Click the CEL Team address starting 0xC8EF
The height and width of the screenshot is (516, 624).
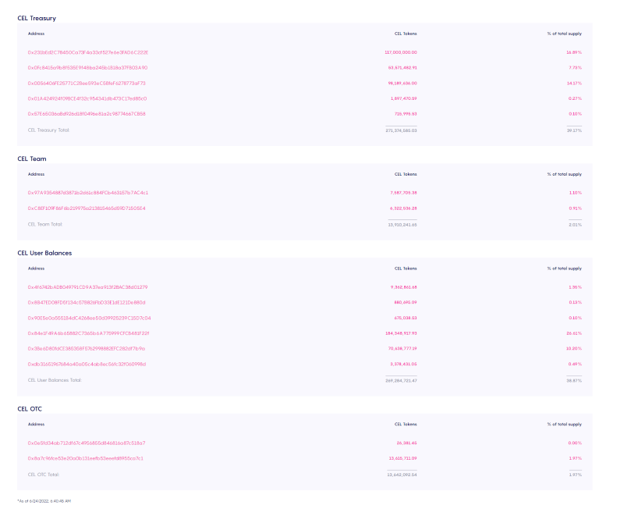(87, 208)
